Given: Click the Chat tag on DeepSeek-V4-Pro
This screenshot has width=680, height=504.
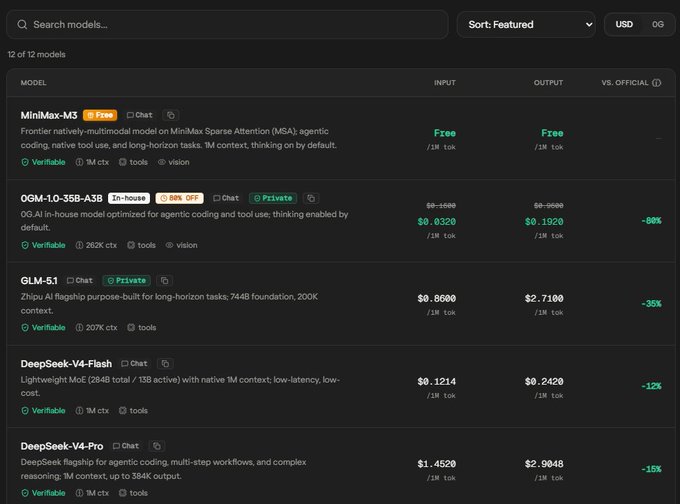Looking at the screenshot, I should click(x=126, y=446).
